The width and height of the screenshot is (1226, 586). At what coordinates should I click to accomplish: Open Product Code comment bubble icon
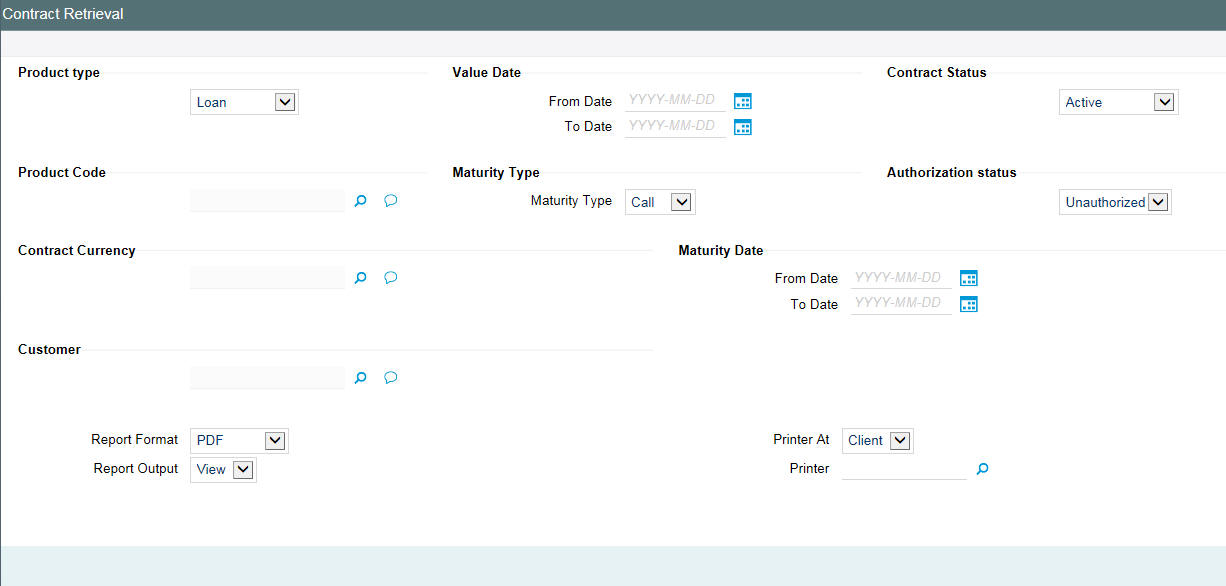391,201
